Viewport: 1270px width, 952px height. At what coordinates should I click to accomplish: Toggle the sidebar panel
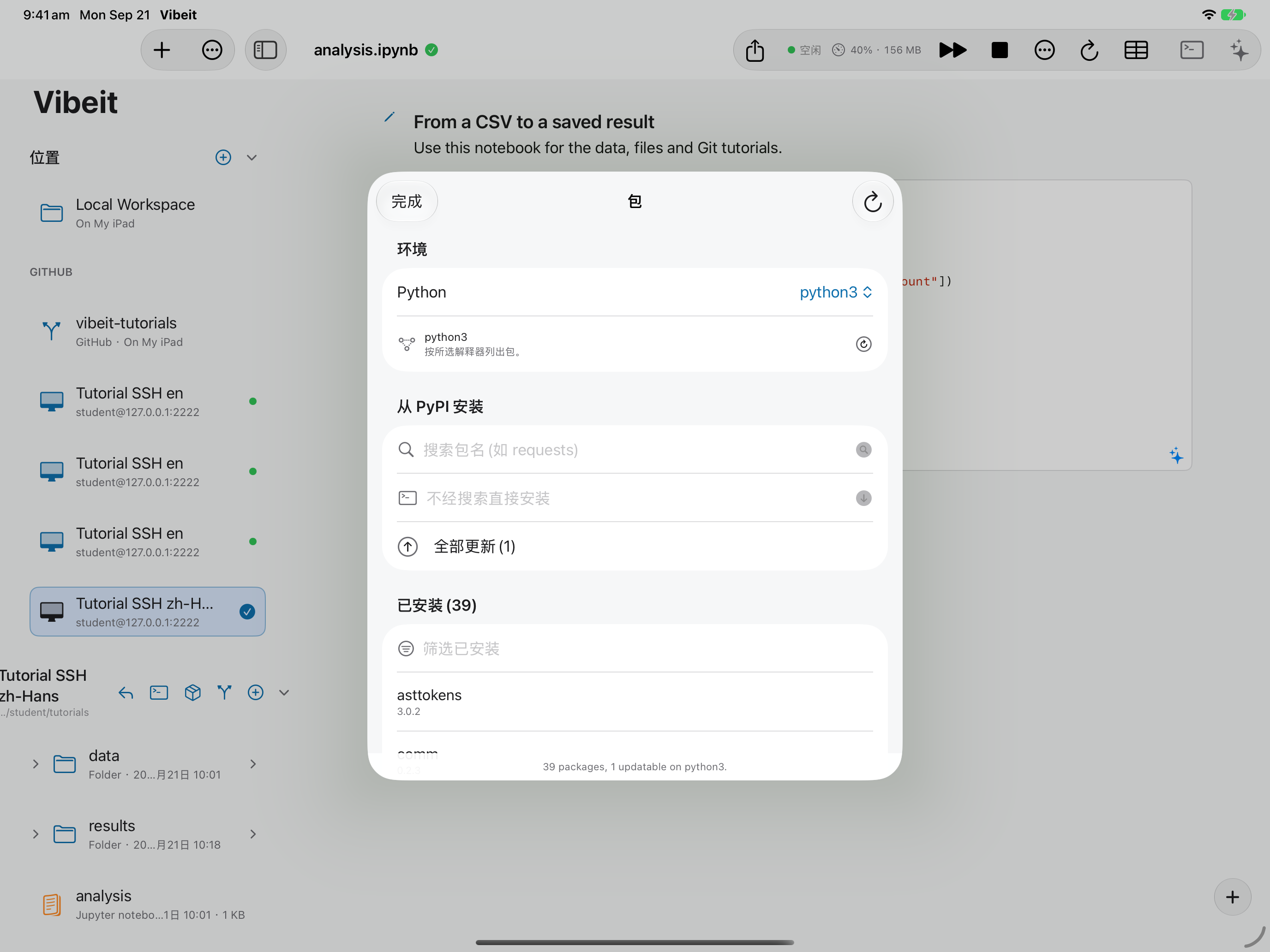(265, 50)
